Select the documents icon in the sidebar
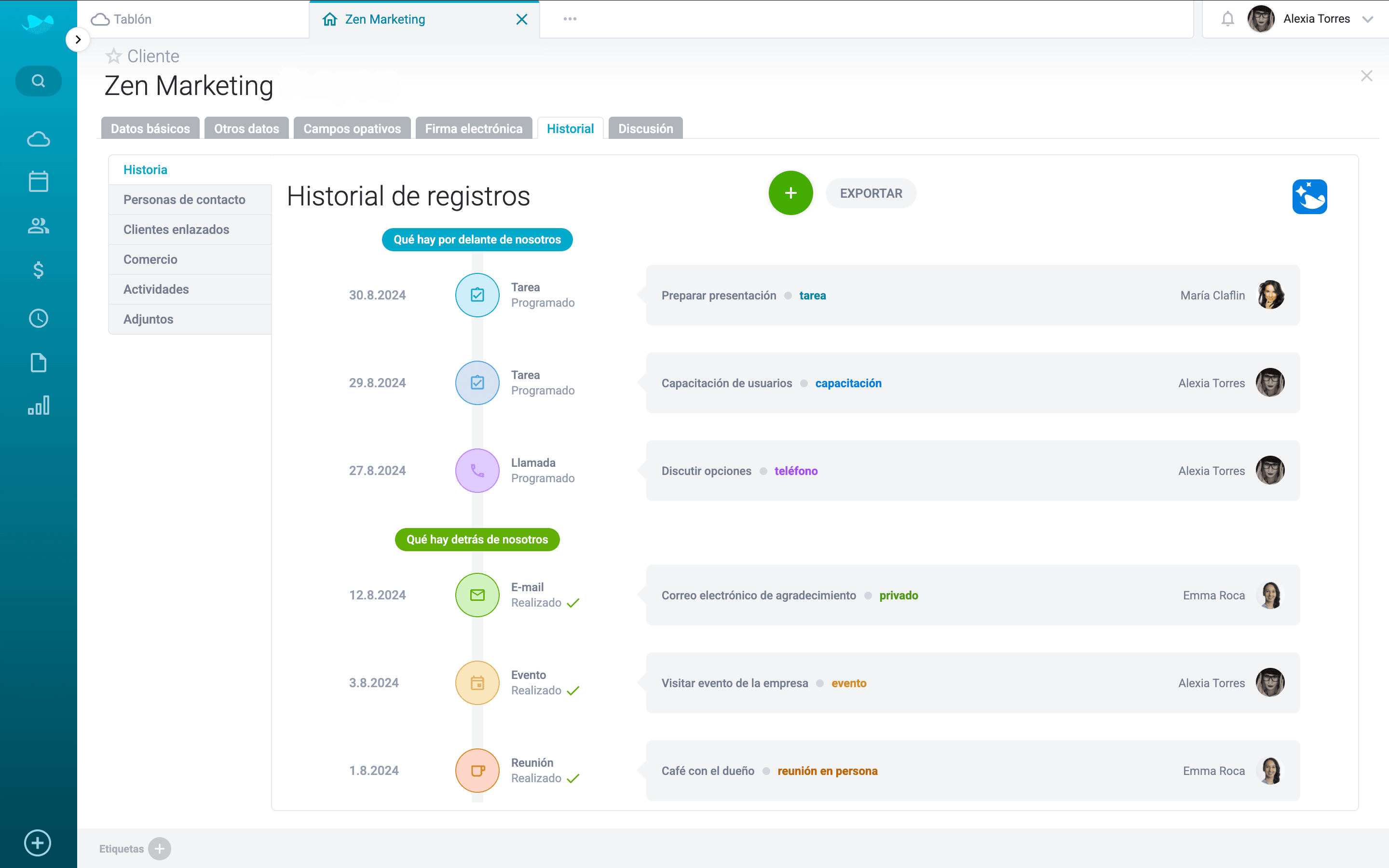 click(x=38, y=362)
